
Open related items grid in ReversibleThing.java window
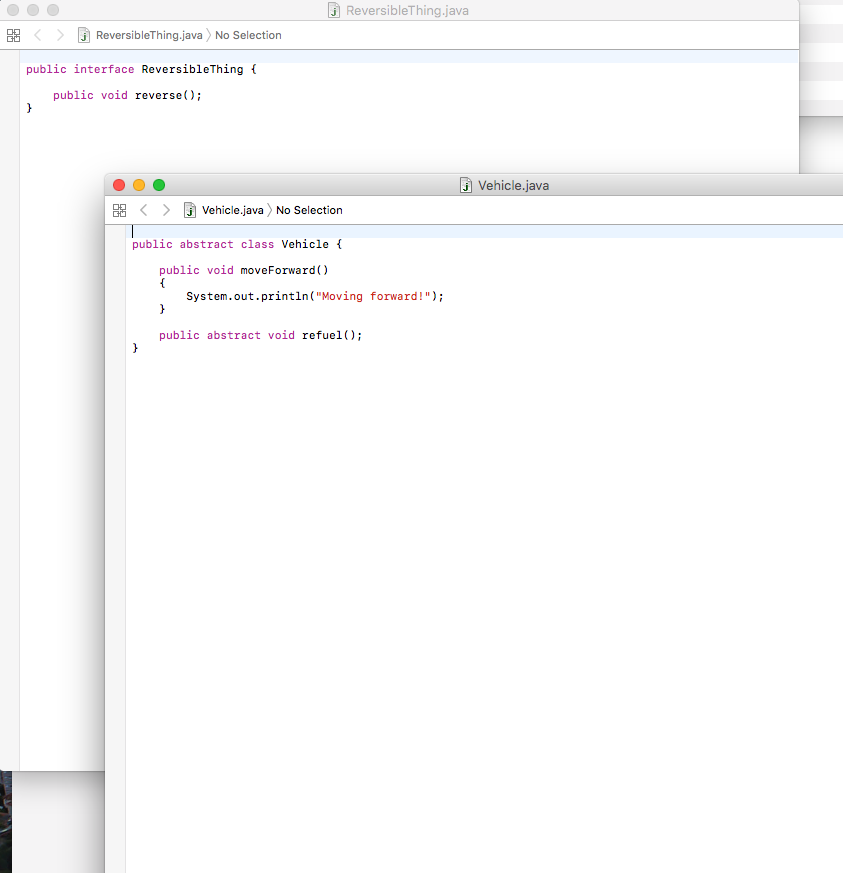[13, 36]
